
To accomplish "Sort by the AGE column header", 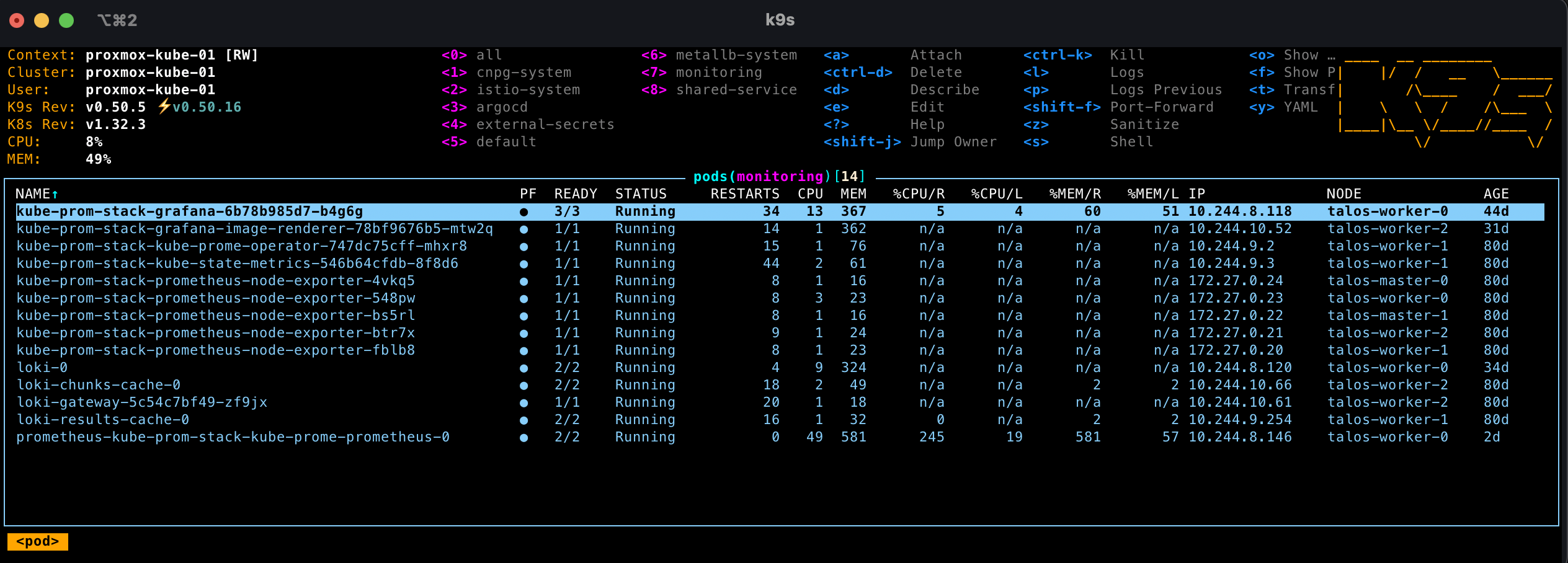I will [x=1495, y=194].
